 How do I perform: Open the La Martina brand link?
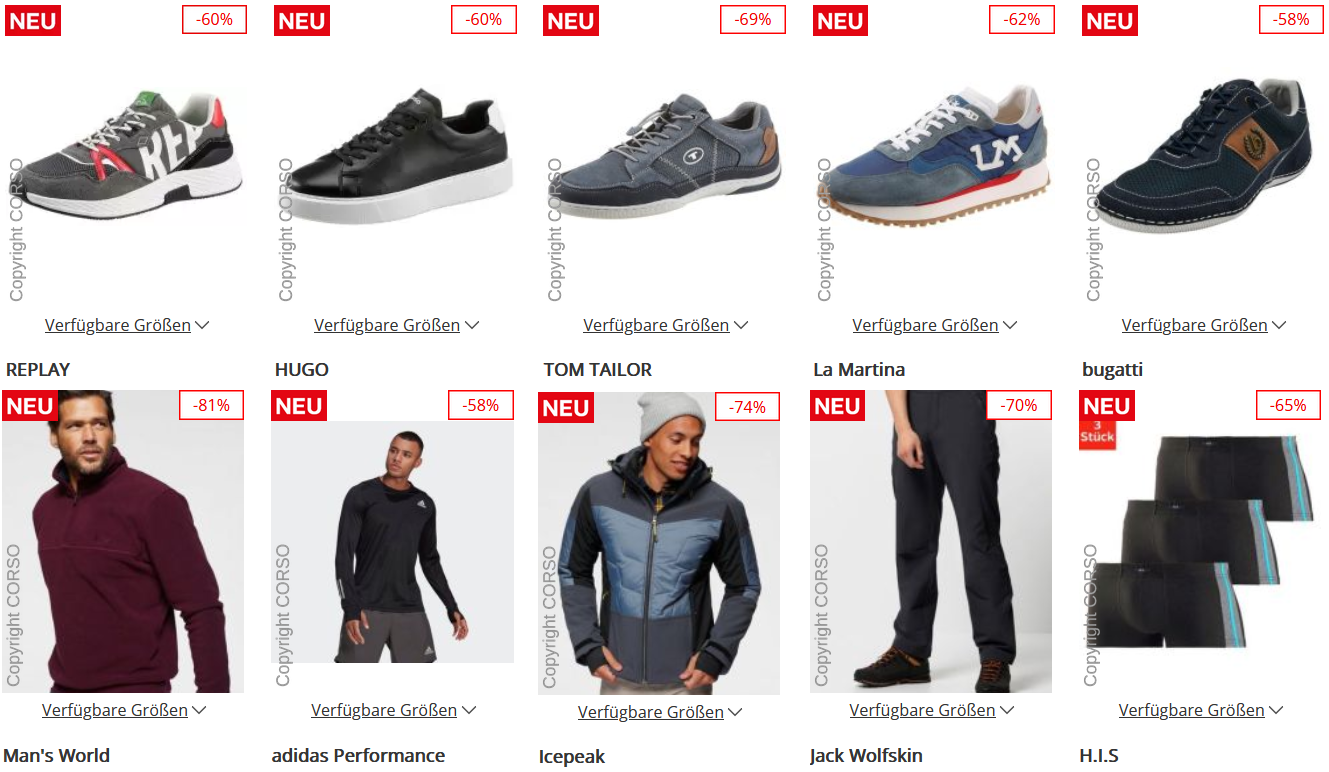(x=859, y=369)
